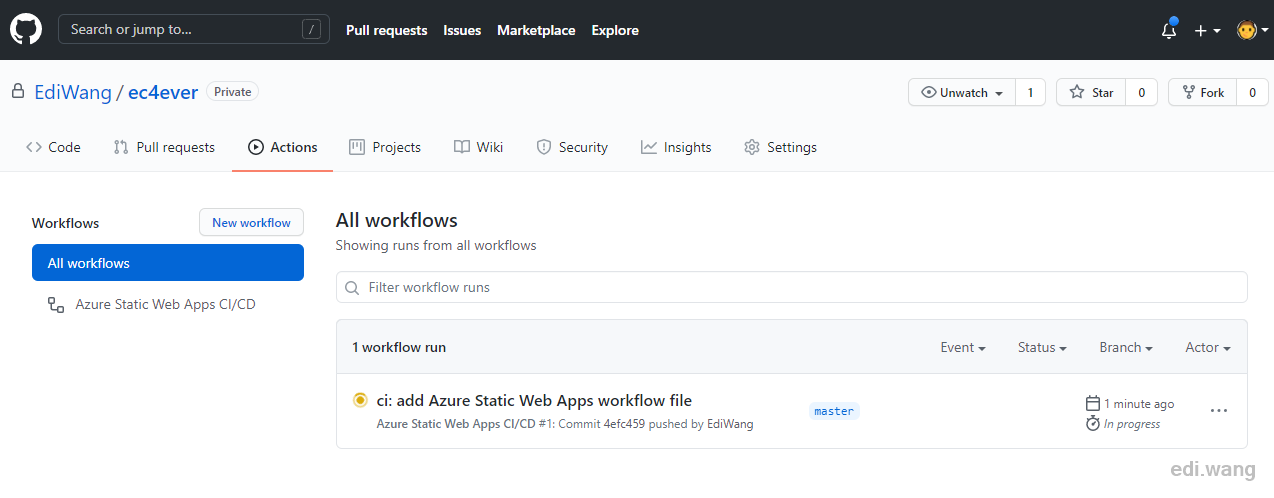Focus the Filter workflow runs field
This screenshot has height=498, width=1274.
pos(792,287)
